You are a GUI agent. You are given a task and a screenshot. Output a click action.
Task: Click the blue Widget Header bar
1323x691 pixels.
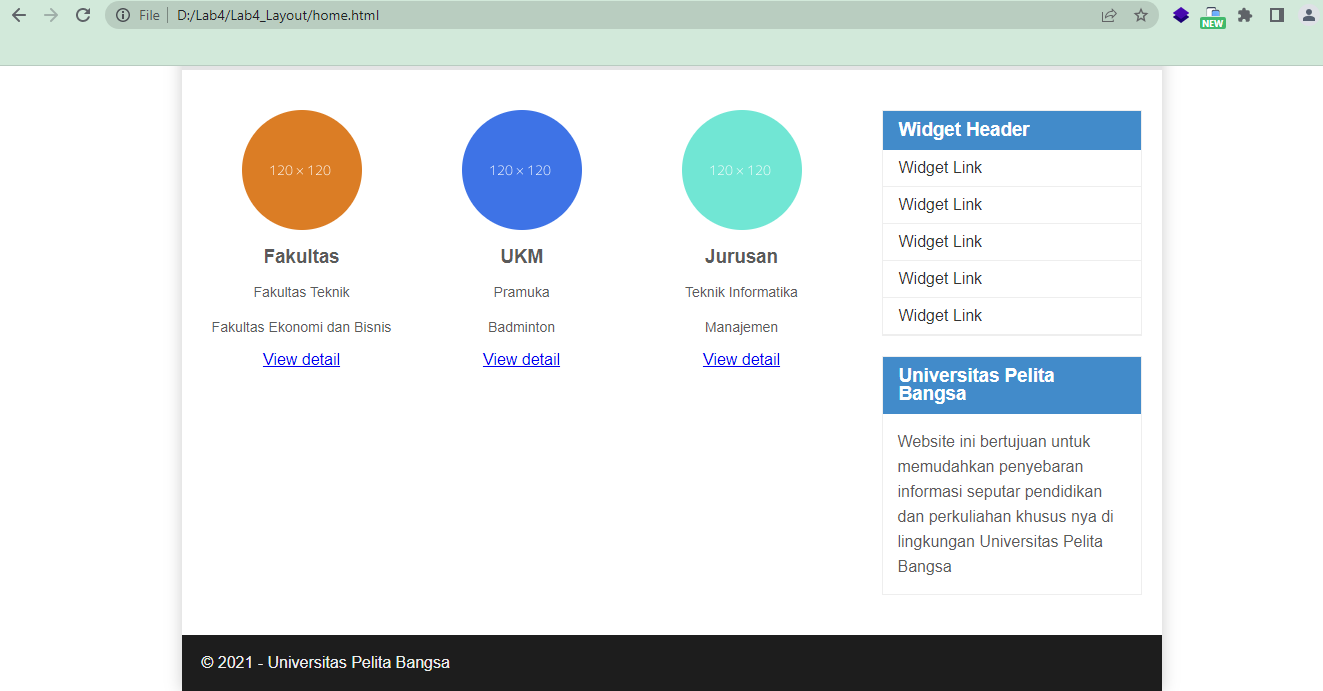(x=1011, y=129)
